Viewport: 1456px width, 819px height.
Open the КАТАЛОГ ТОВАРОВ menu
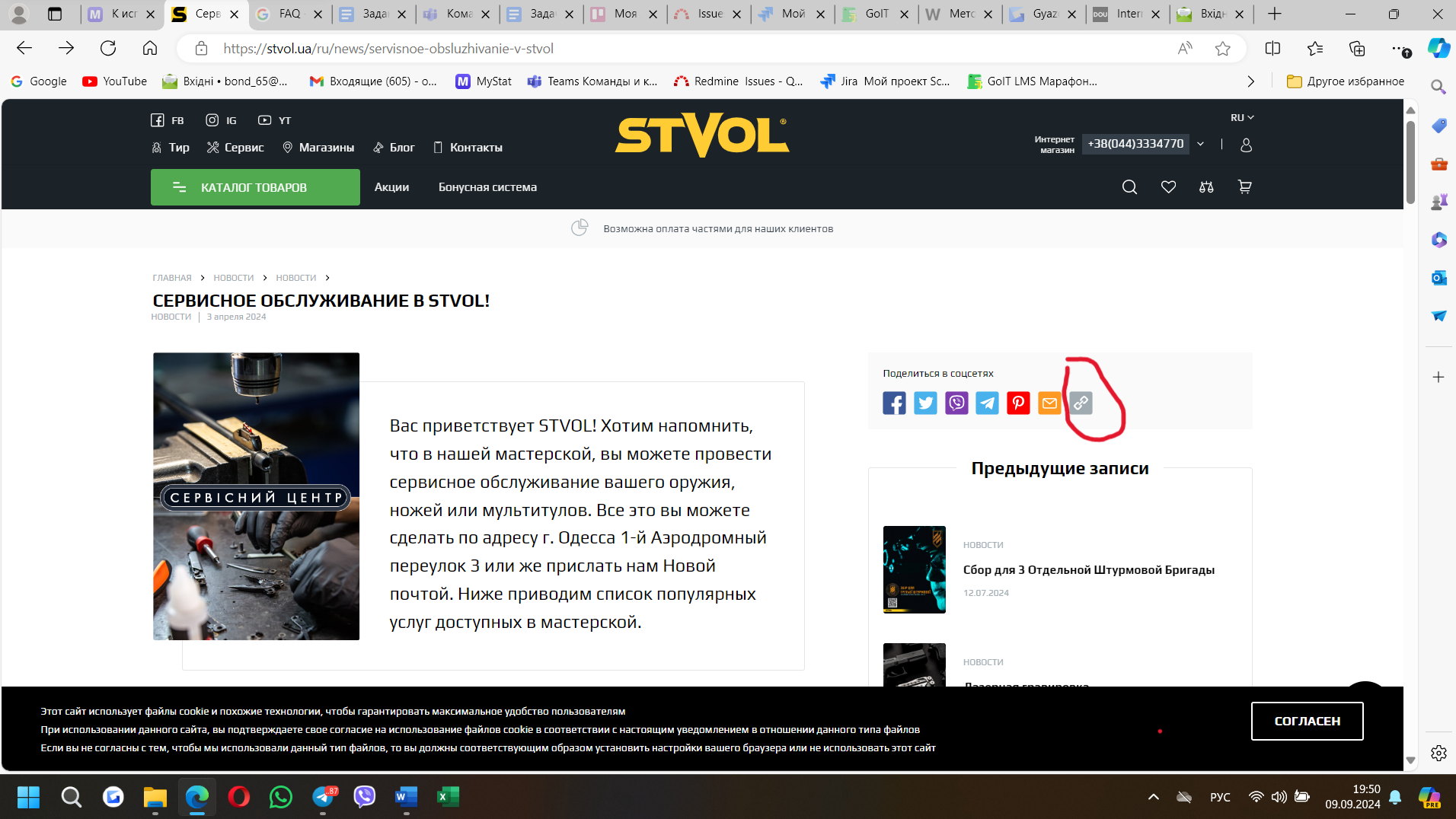click(255, 187)
